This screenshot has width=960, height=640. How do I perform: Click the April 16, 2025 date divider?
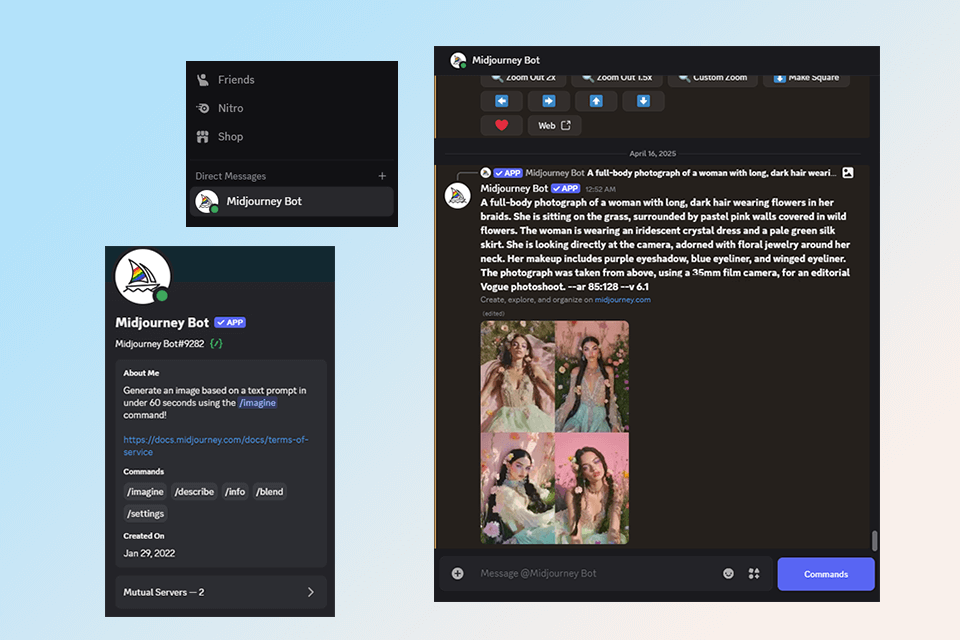click(x=653, y=154)
